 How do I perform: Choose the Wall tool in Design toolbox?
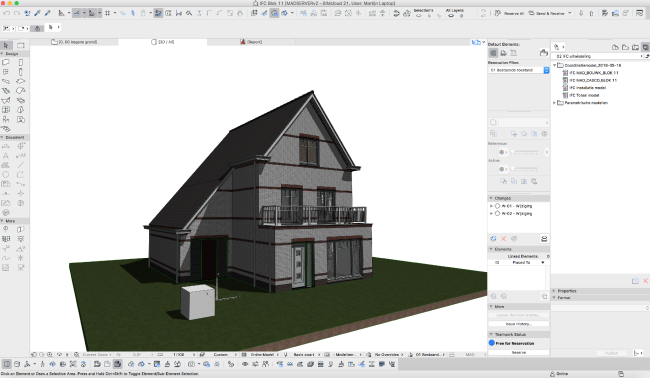coord(6,63)
